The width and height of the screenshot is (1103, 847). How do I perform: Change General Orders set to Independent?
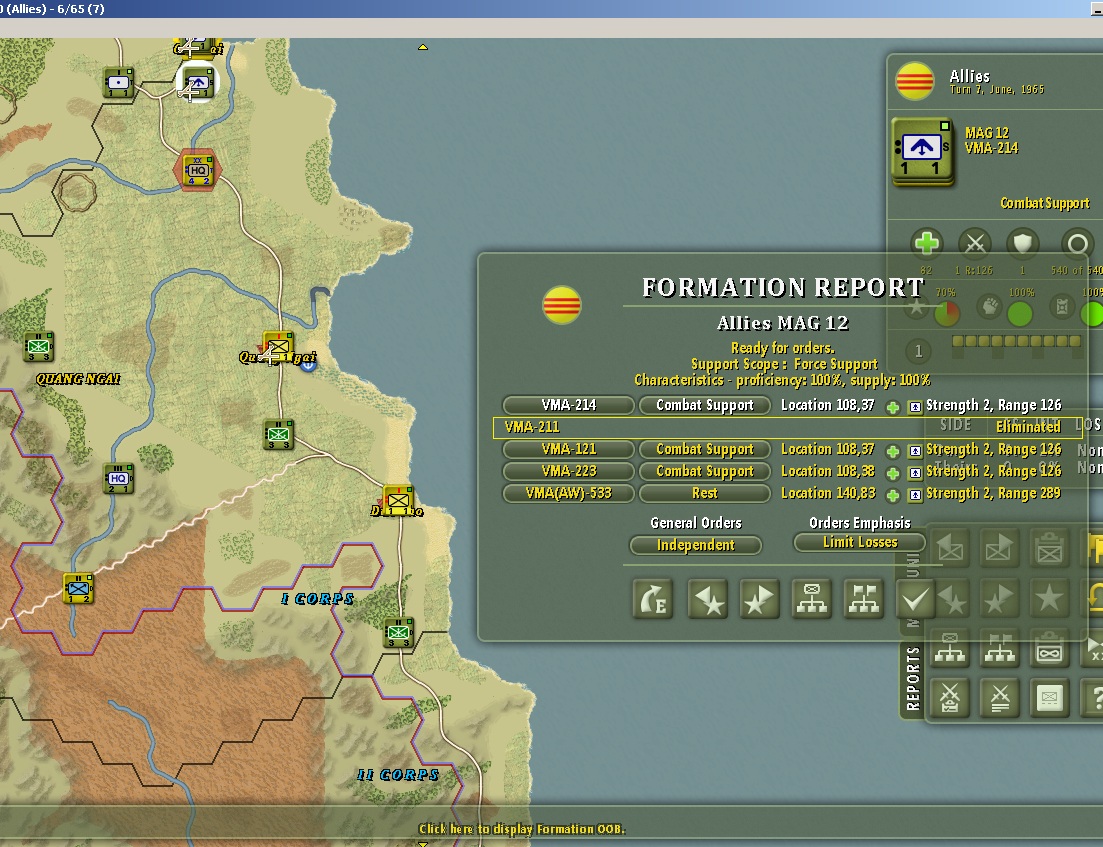point(695,545)
